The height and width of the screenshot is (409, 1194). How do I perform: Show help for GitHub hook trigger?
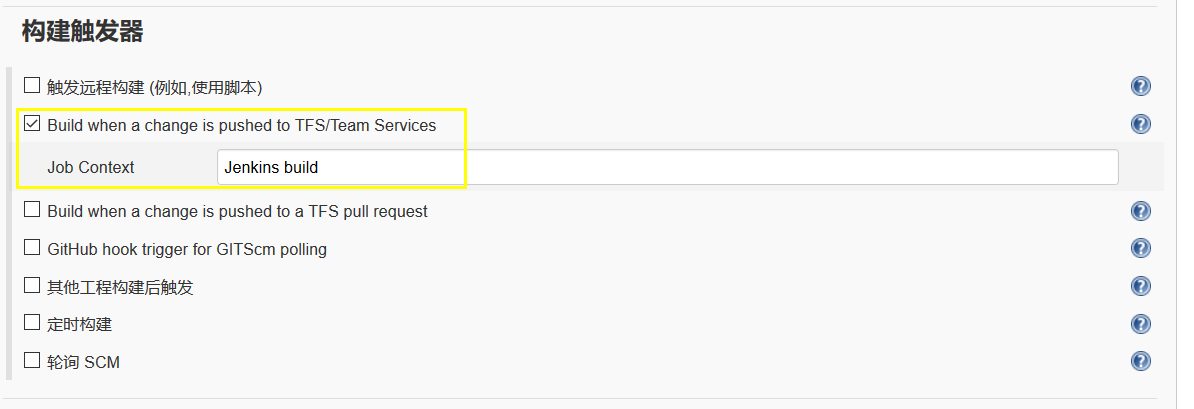[x=1141, y=248]
